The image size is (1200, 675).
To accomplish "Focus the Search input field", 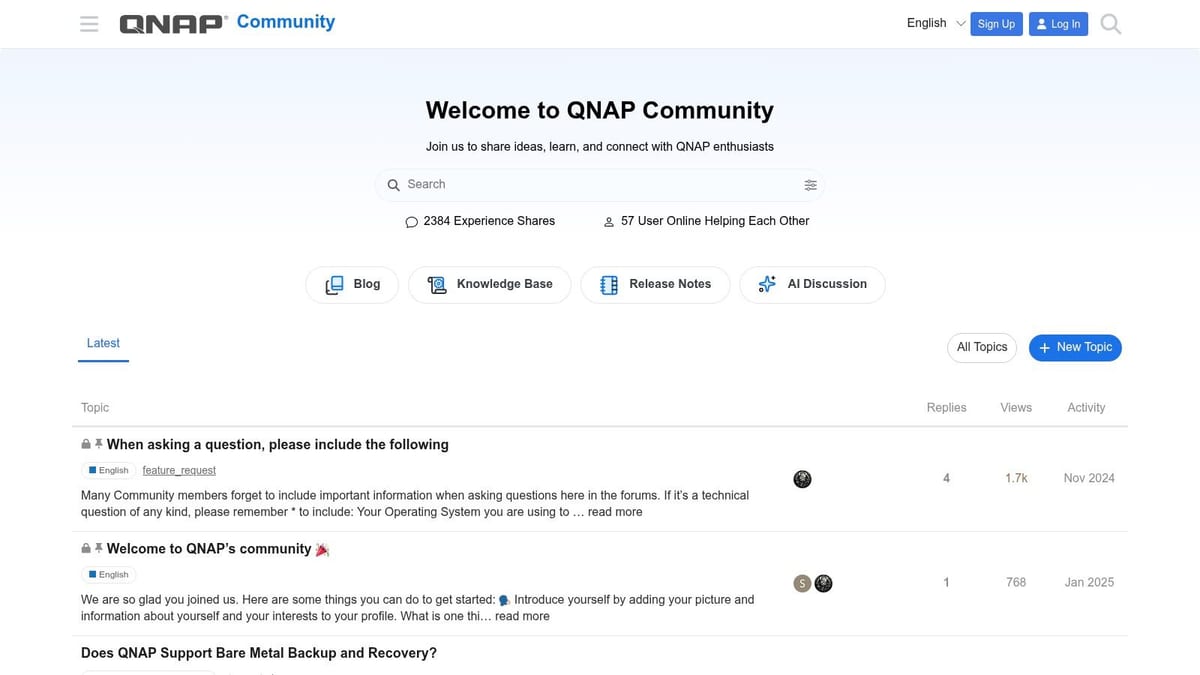I will 600,185.
